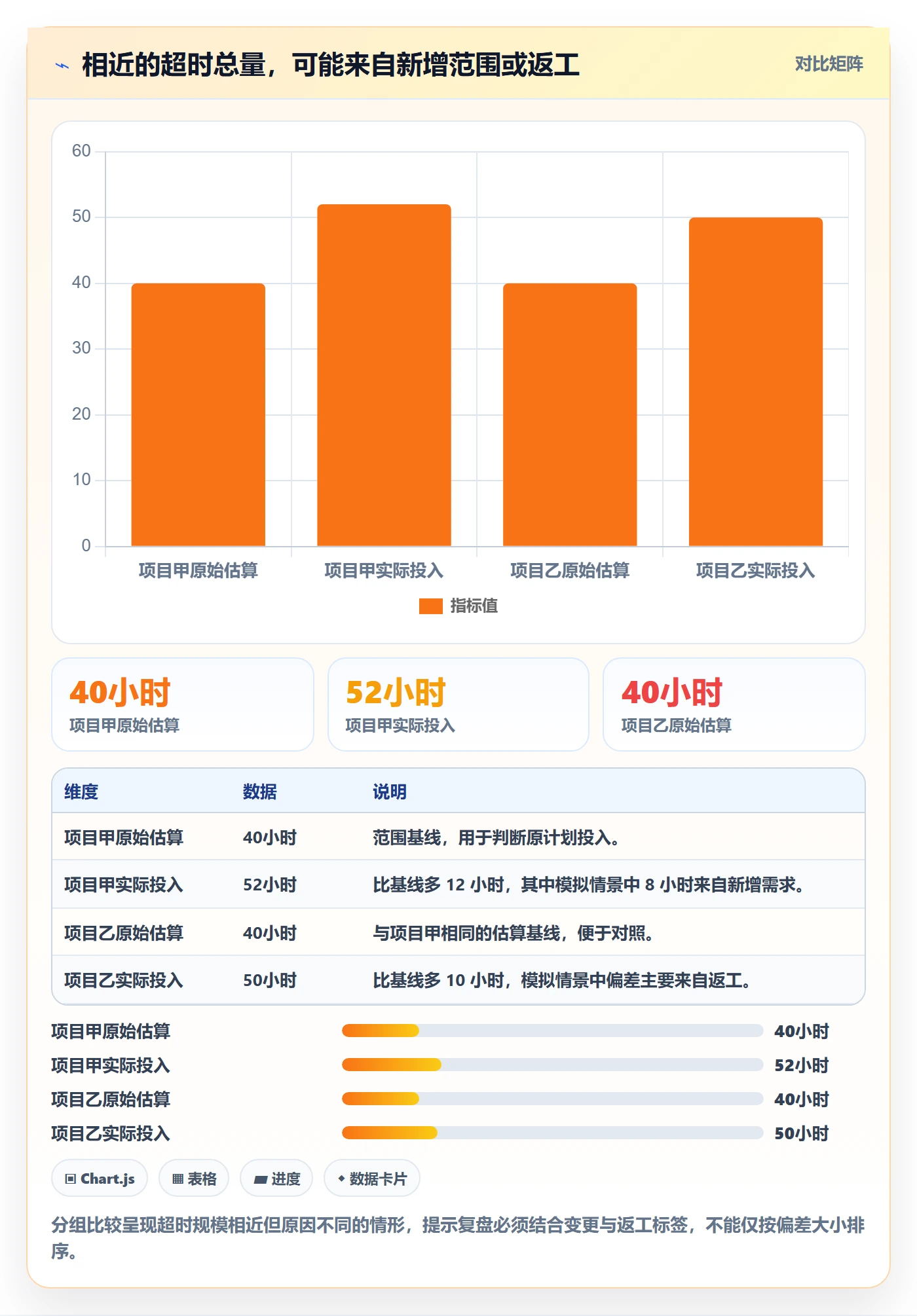The image size is (917, 1316).
Task: Click the 数据卡片 tag diamond icon
Action: 341,1179
